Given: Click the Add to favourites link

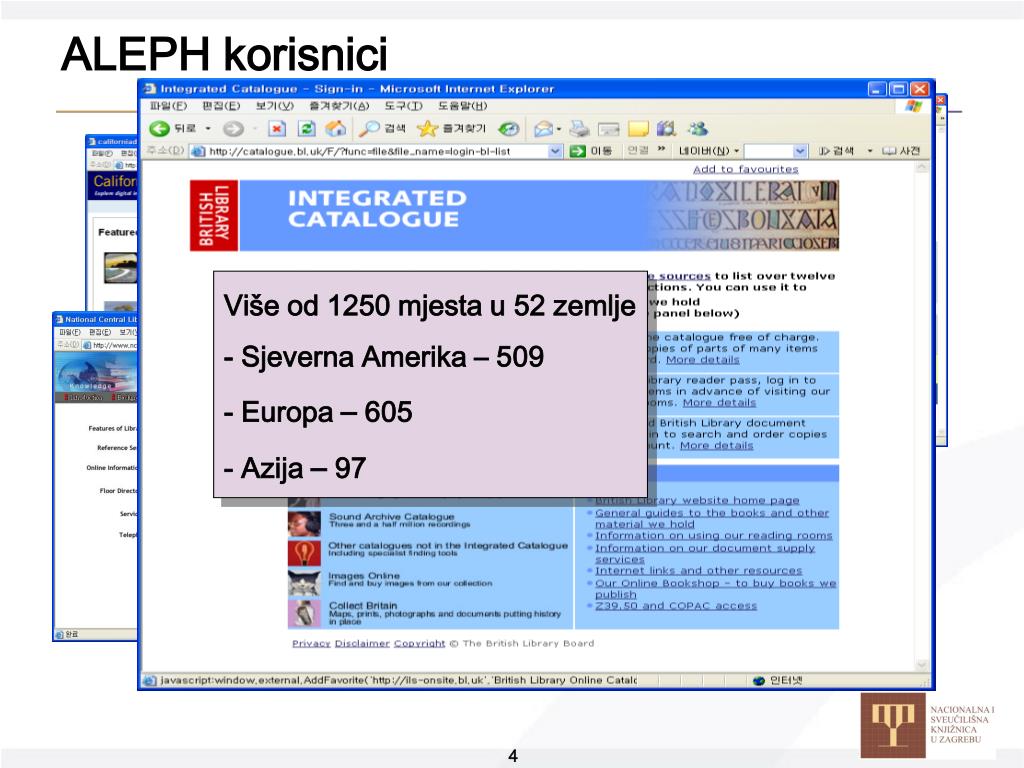Looking at the screenshot, I should tap(745, 169).
